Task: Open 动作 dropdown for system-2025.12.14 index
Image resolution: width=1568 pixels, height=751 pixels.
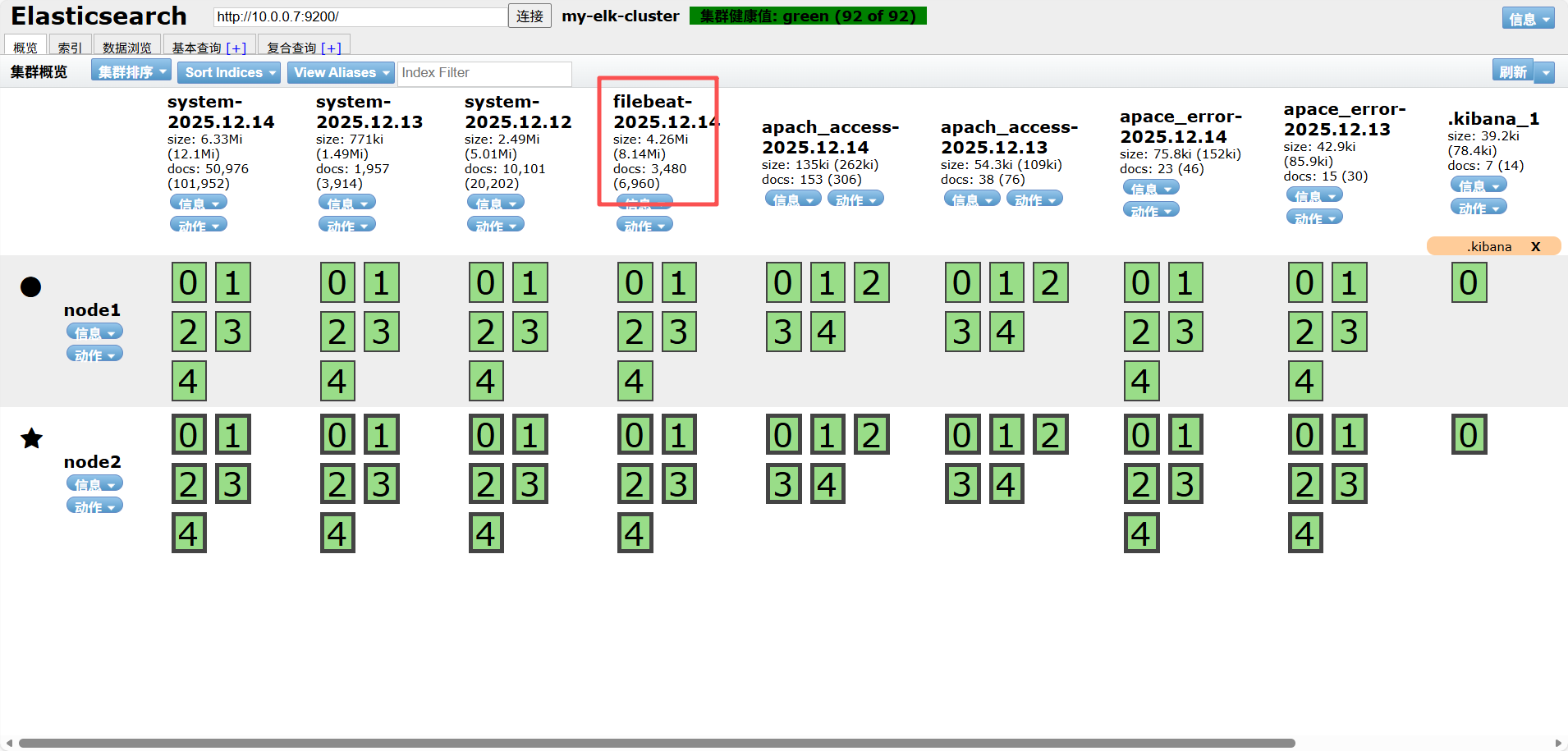Action: (199, 225)
